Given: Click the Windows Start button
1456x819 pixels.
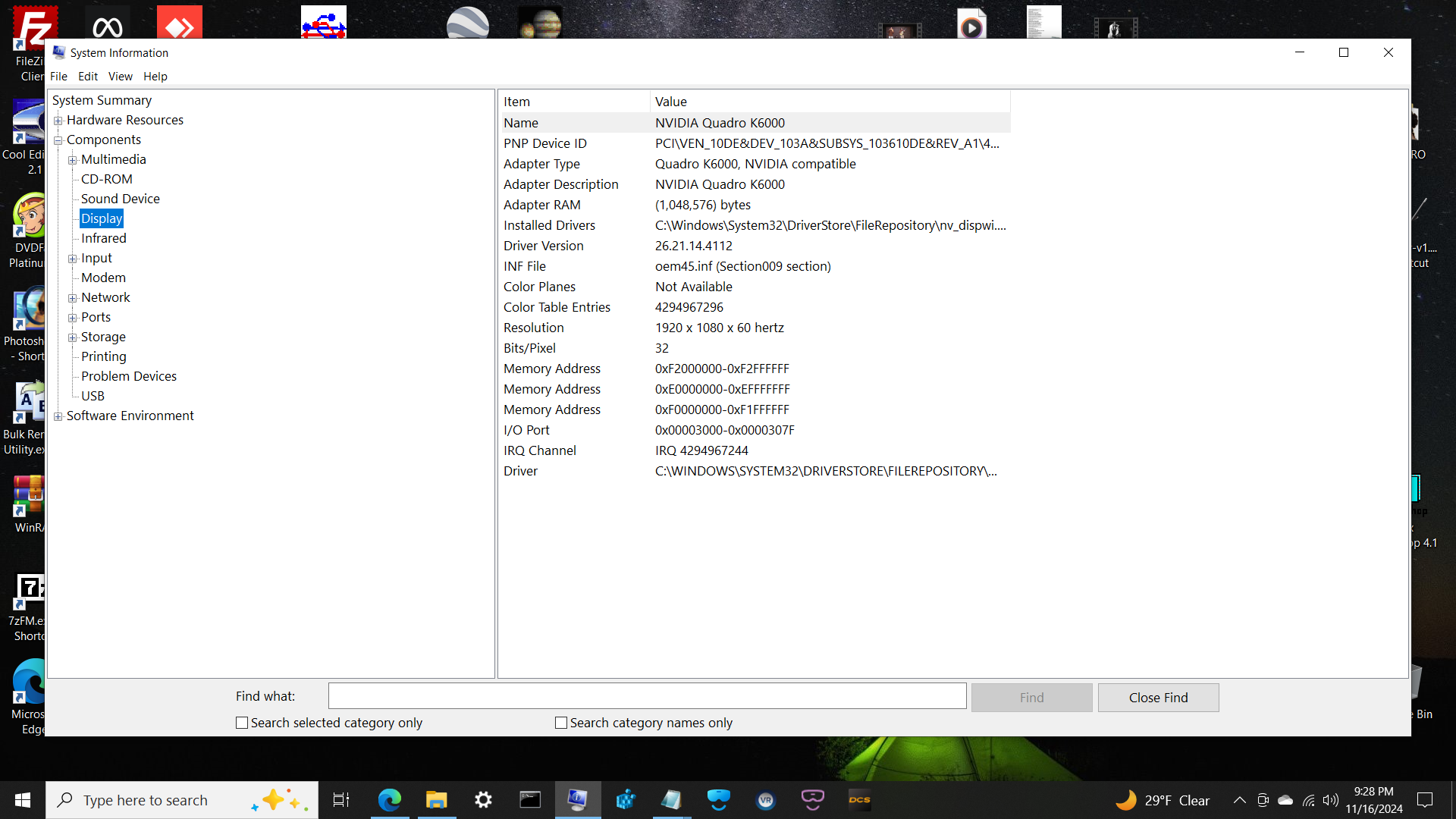Looking at the screenshot, I should [x=23, y=800].
